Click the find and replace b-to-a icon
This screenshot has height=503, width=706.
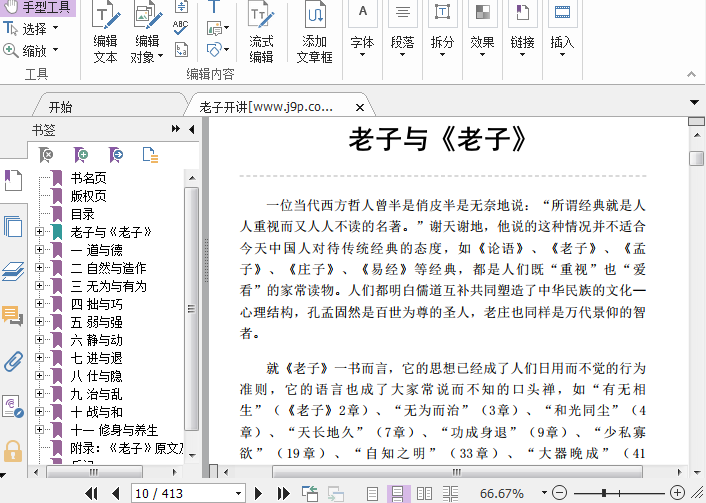click(x=181, y=50)
